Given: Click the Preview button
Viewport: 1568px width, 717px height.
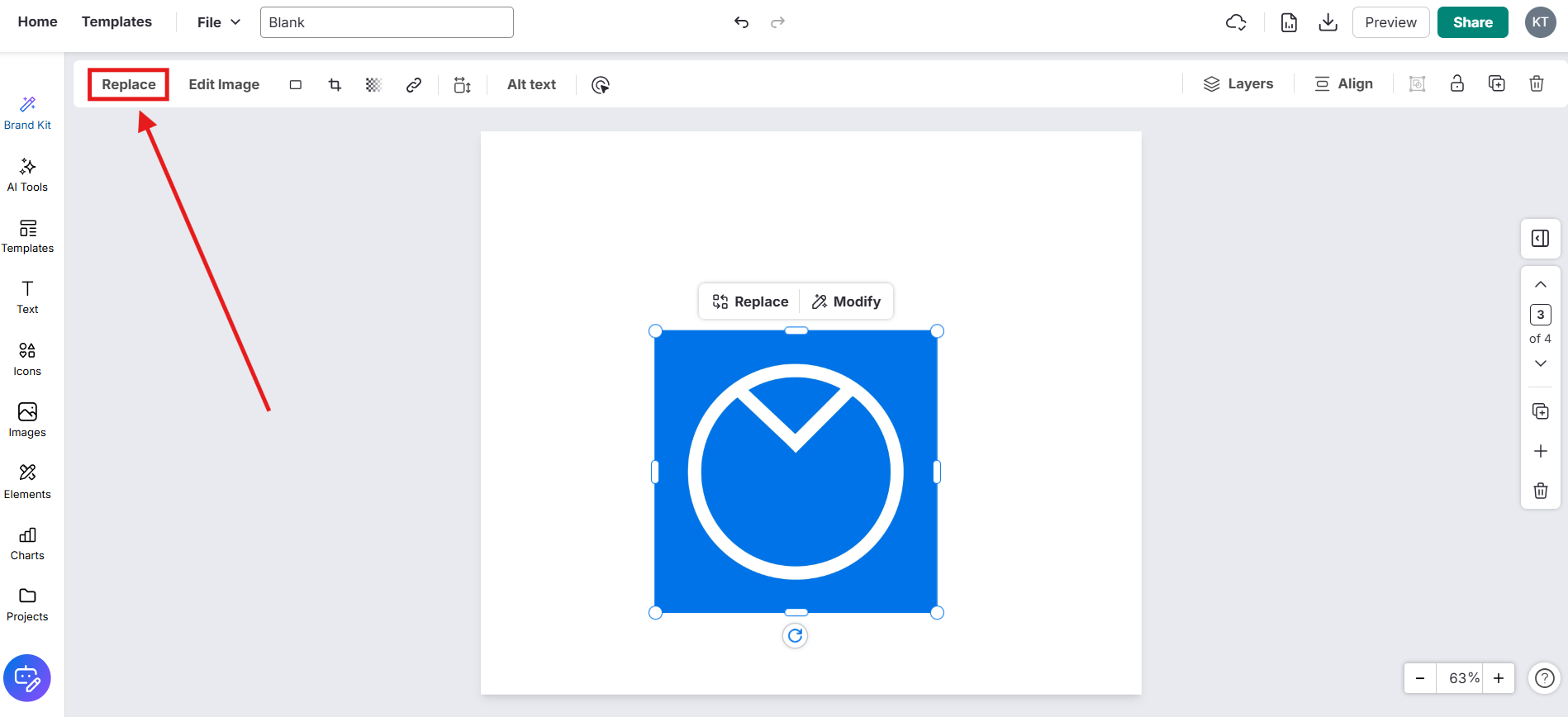Looking at the screenshot, I should [x=1390, y=22].
